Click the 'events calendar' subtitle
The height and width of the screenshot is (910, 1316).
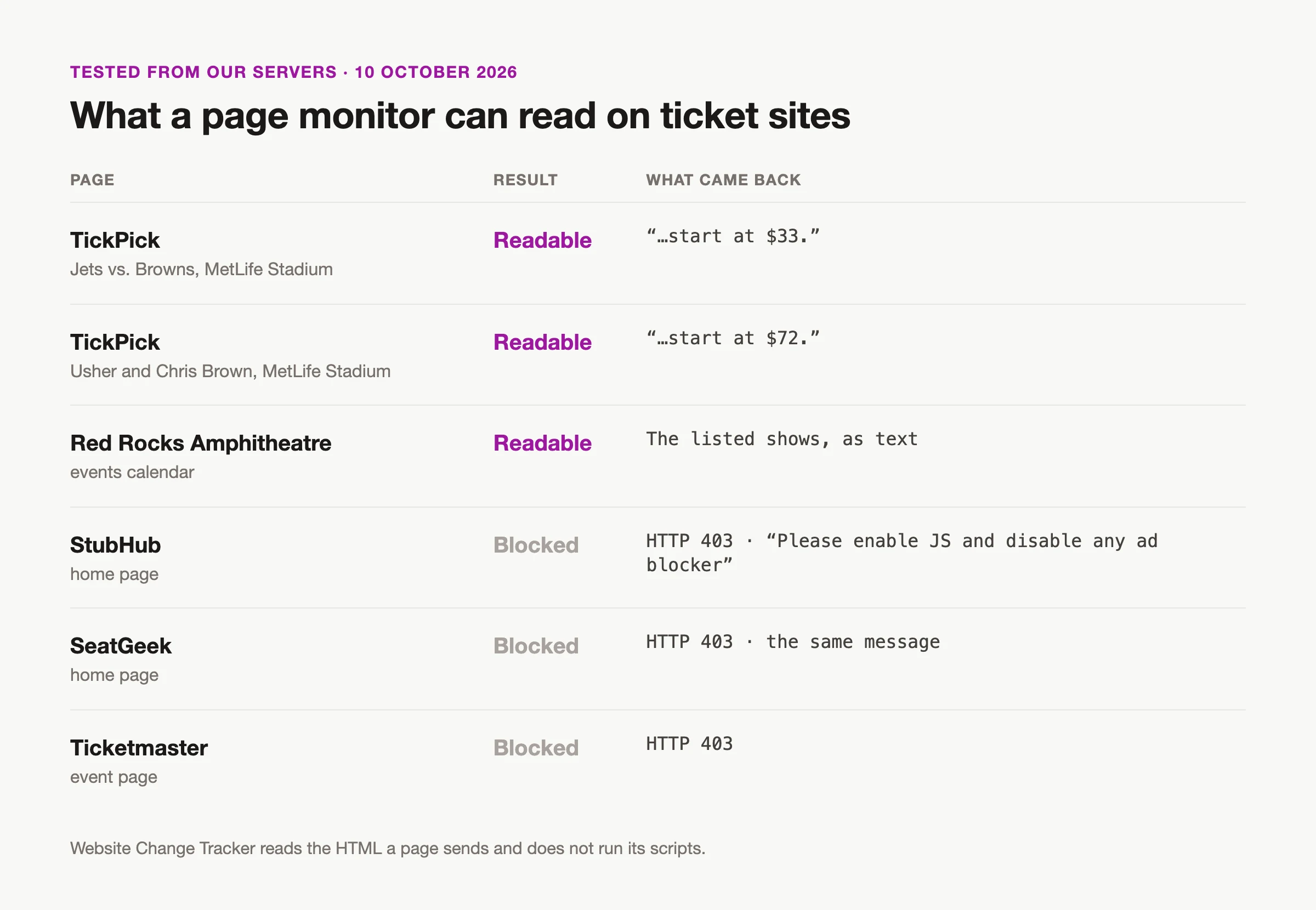click(x=132, y=472)
